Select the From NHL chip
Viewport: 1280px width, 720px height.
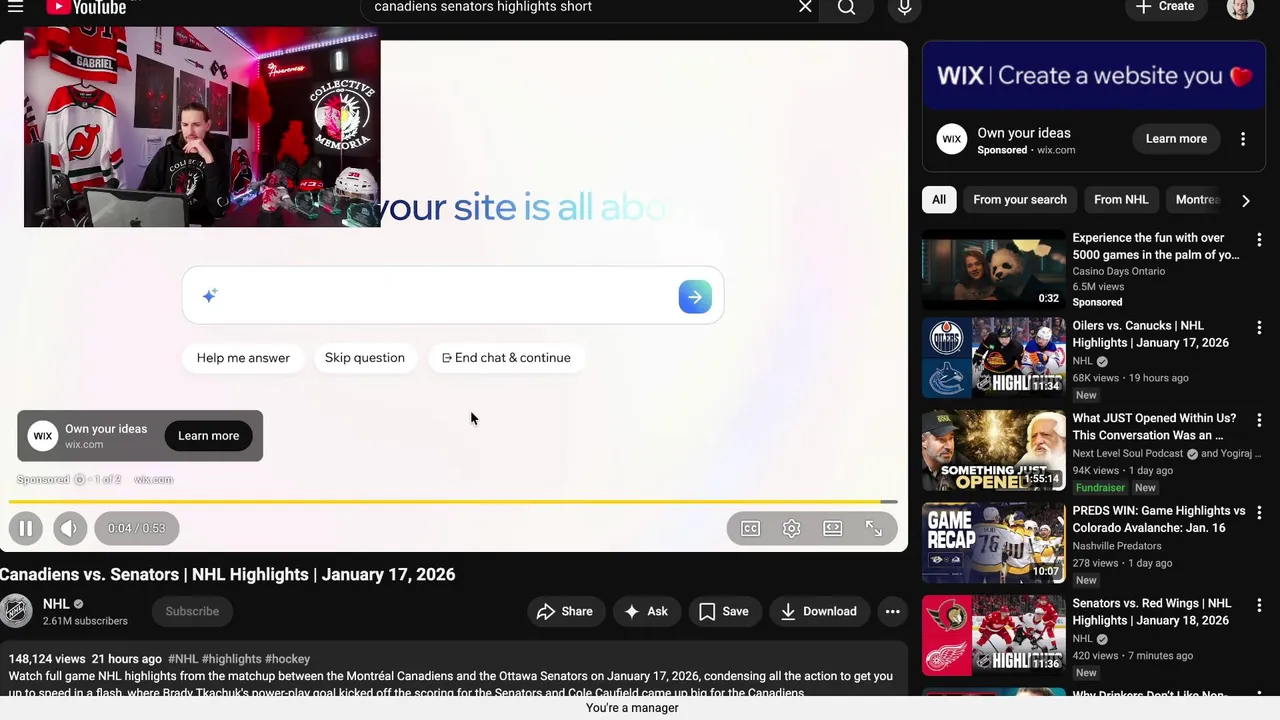(1121, 200)
